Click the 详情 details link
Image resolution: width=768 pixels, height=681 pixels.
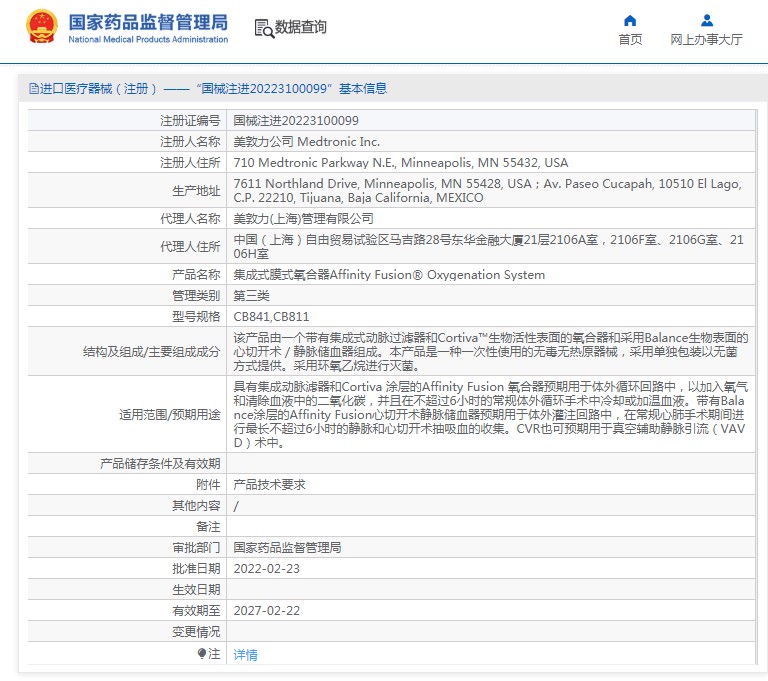(245, 655)
